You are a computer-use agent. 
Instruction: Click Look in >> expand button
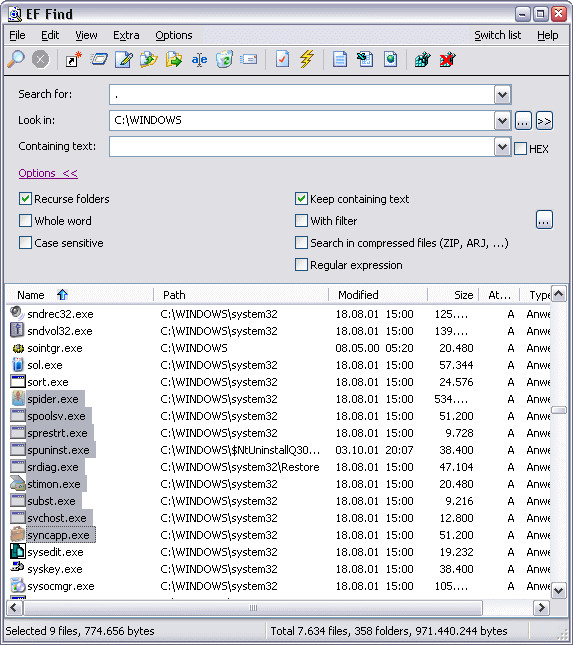tap(544, 121)
